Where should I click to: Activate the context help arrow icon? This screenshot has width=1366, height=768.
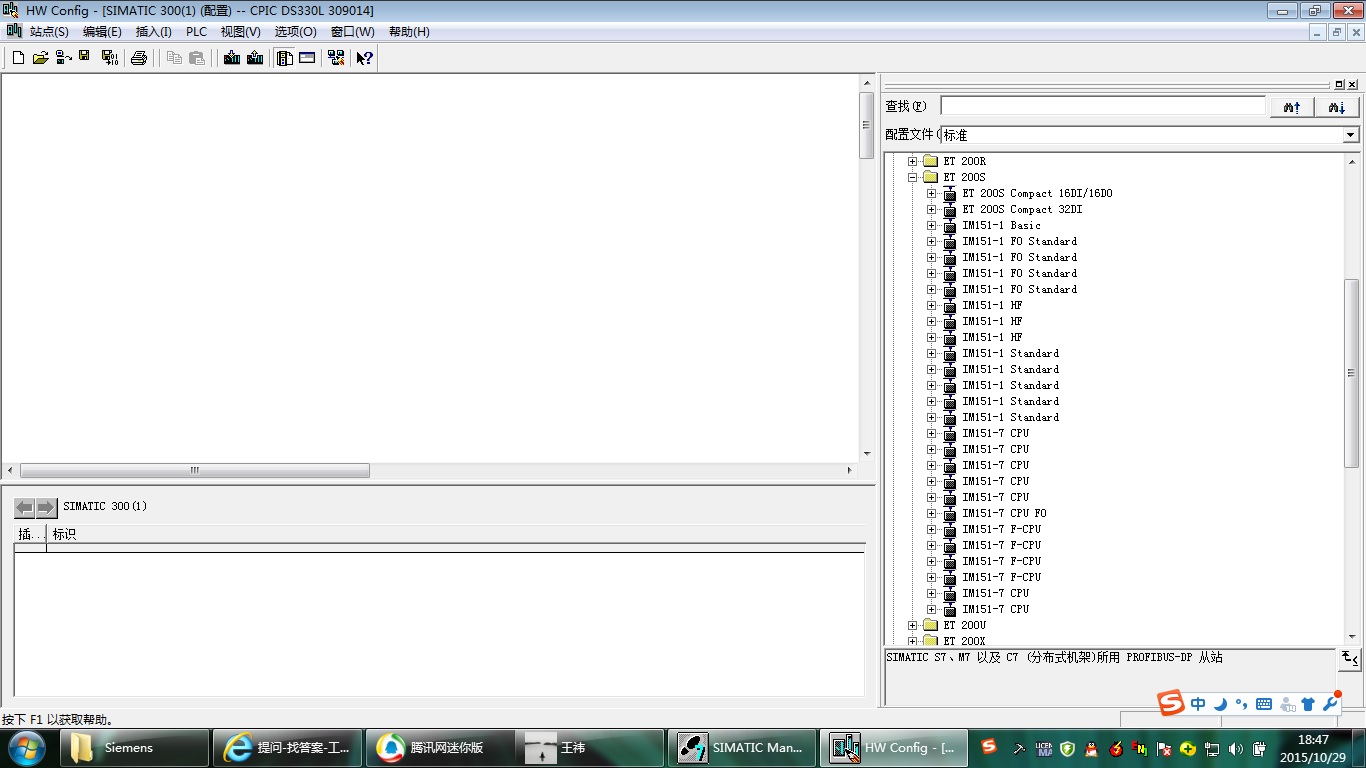click(x=365, y=58)
